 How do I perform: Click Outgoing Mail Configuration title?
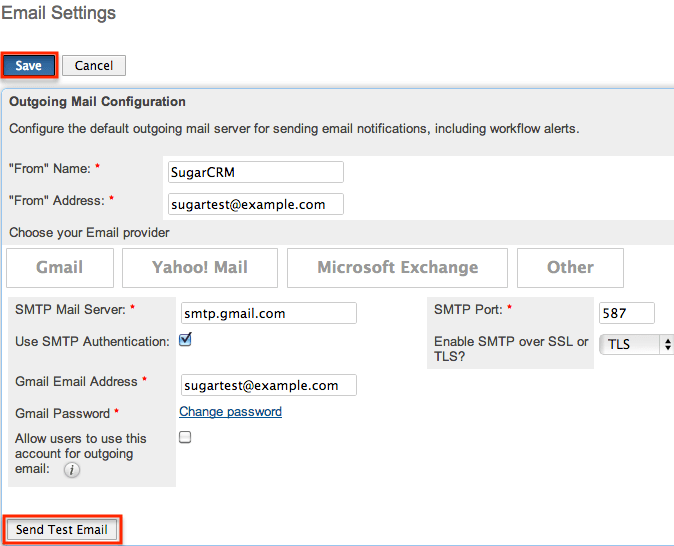point(98,101)
